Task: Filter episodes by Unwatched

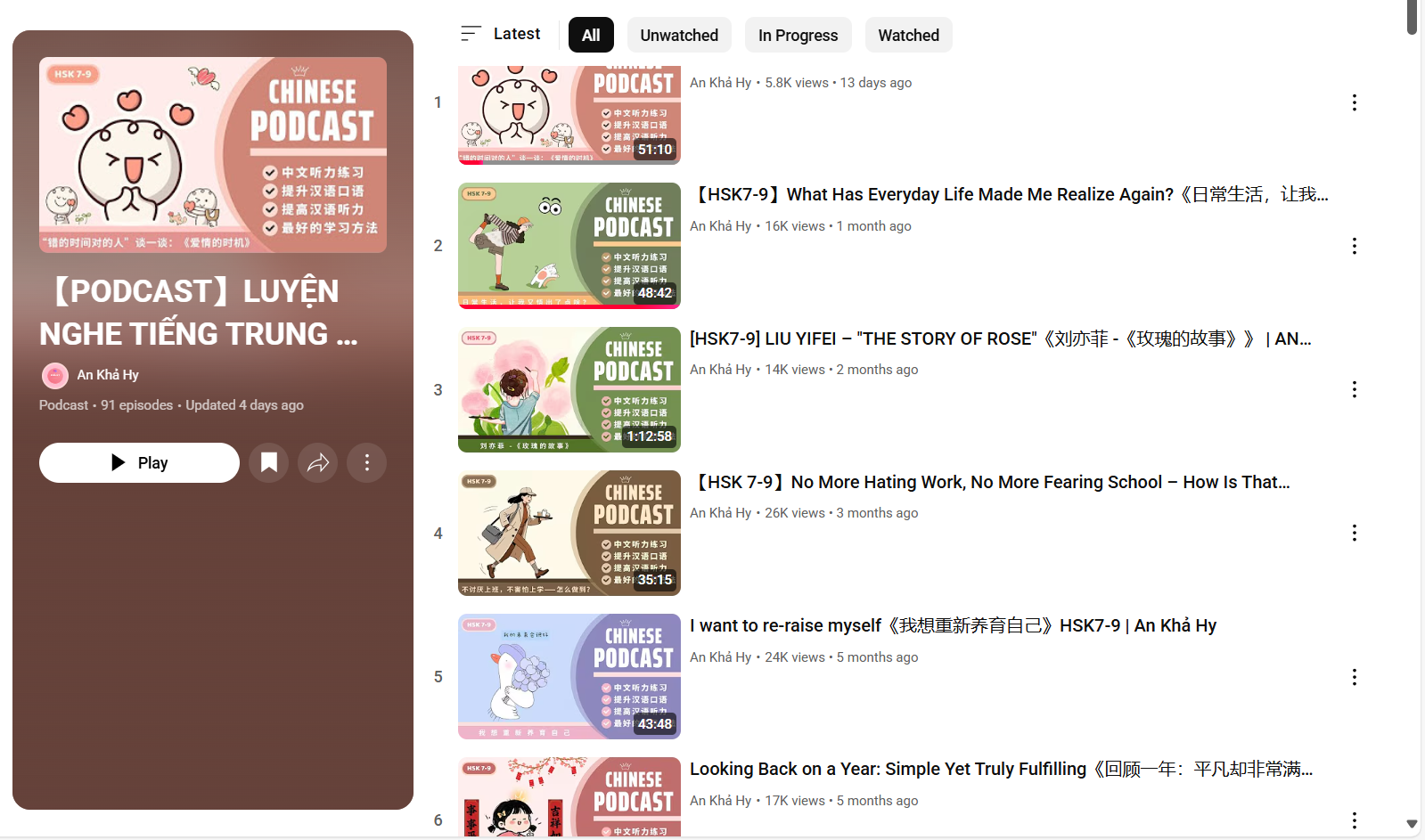Action: click(679, 35)
